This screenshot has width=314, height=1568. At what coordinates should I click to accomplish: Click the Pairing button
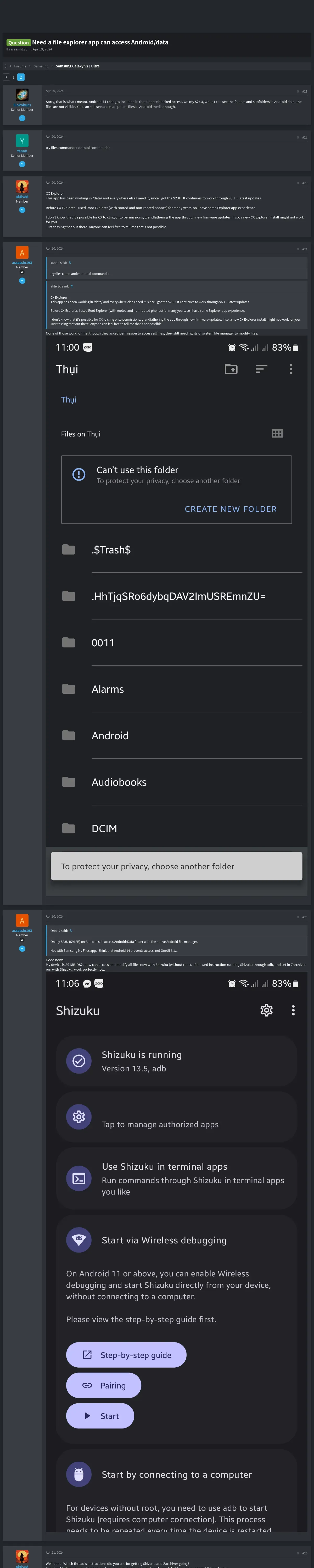pos(104,1385)
